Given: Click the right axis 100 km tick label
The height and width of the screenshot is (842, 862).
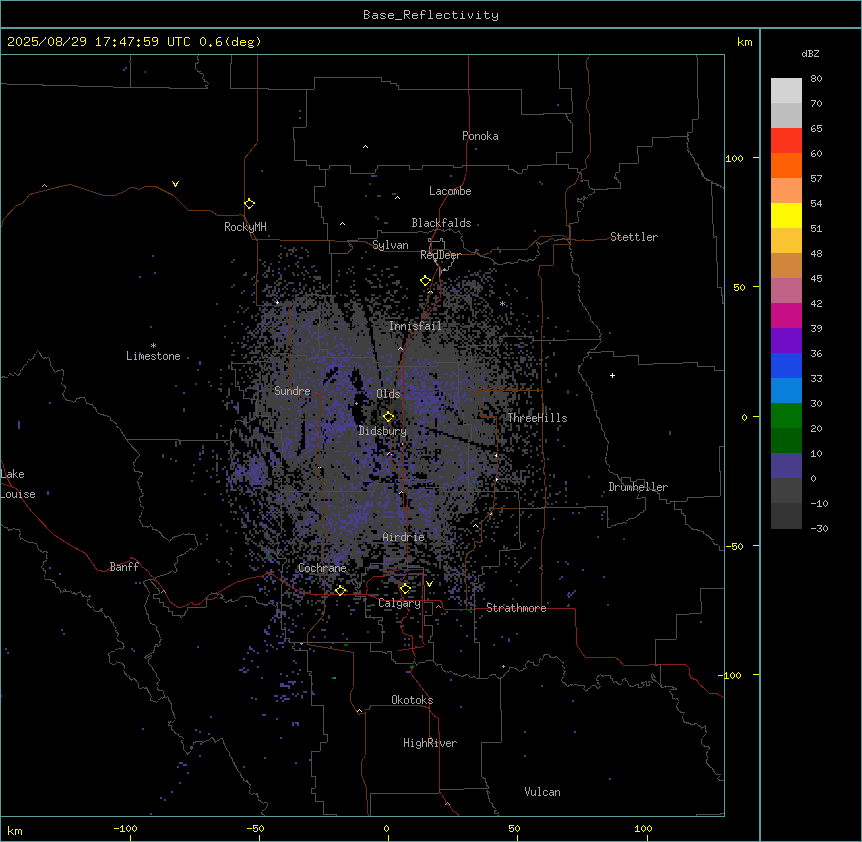Looking at the screenshot, I should click(x=734, y=158).
